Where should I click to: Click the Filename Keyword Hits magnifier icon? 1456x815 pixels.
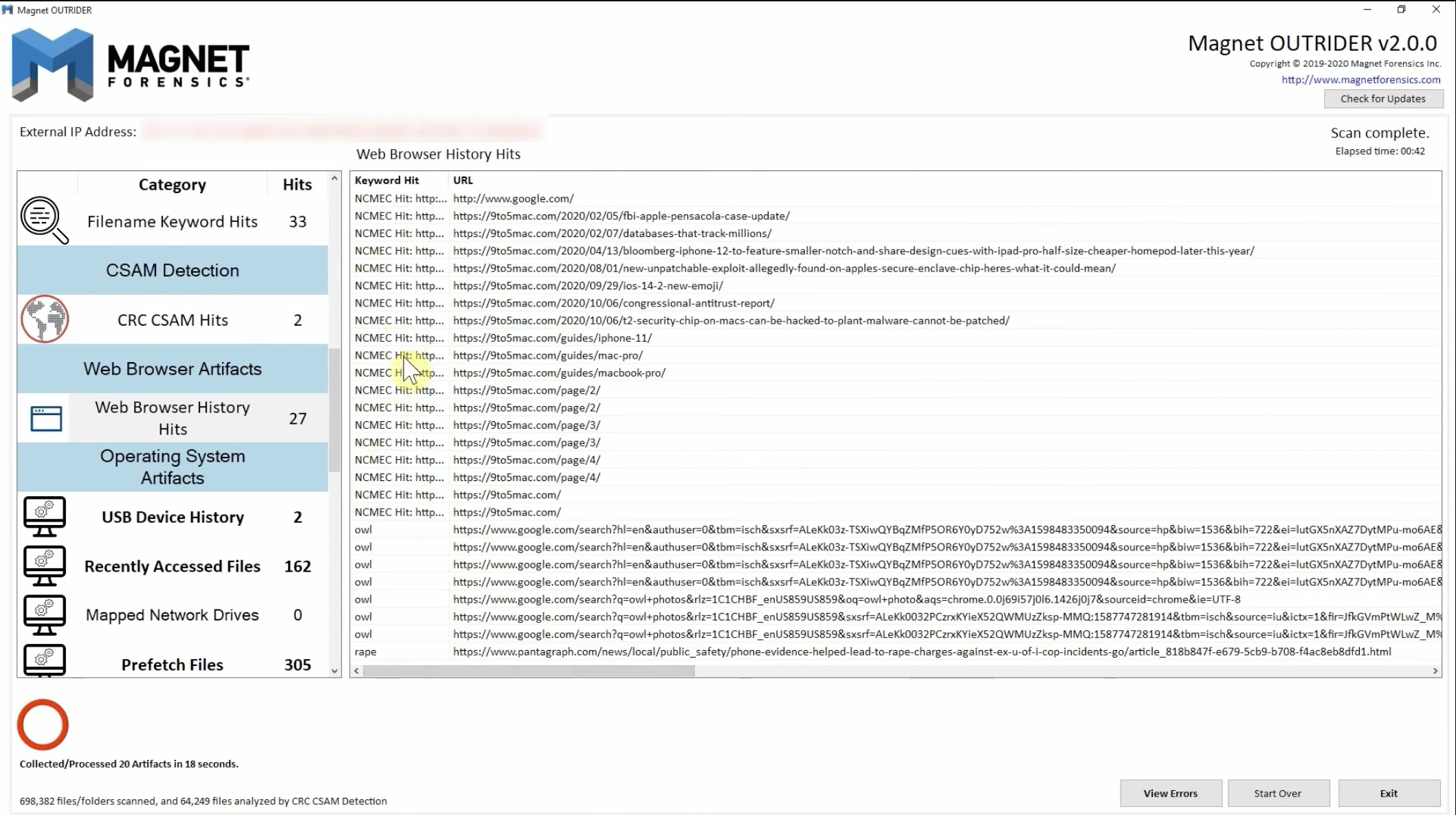(45, 221)
